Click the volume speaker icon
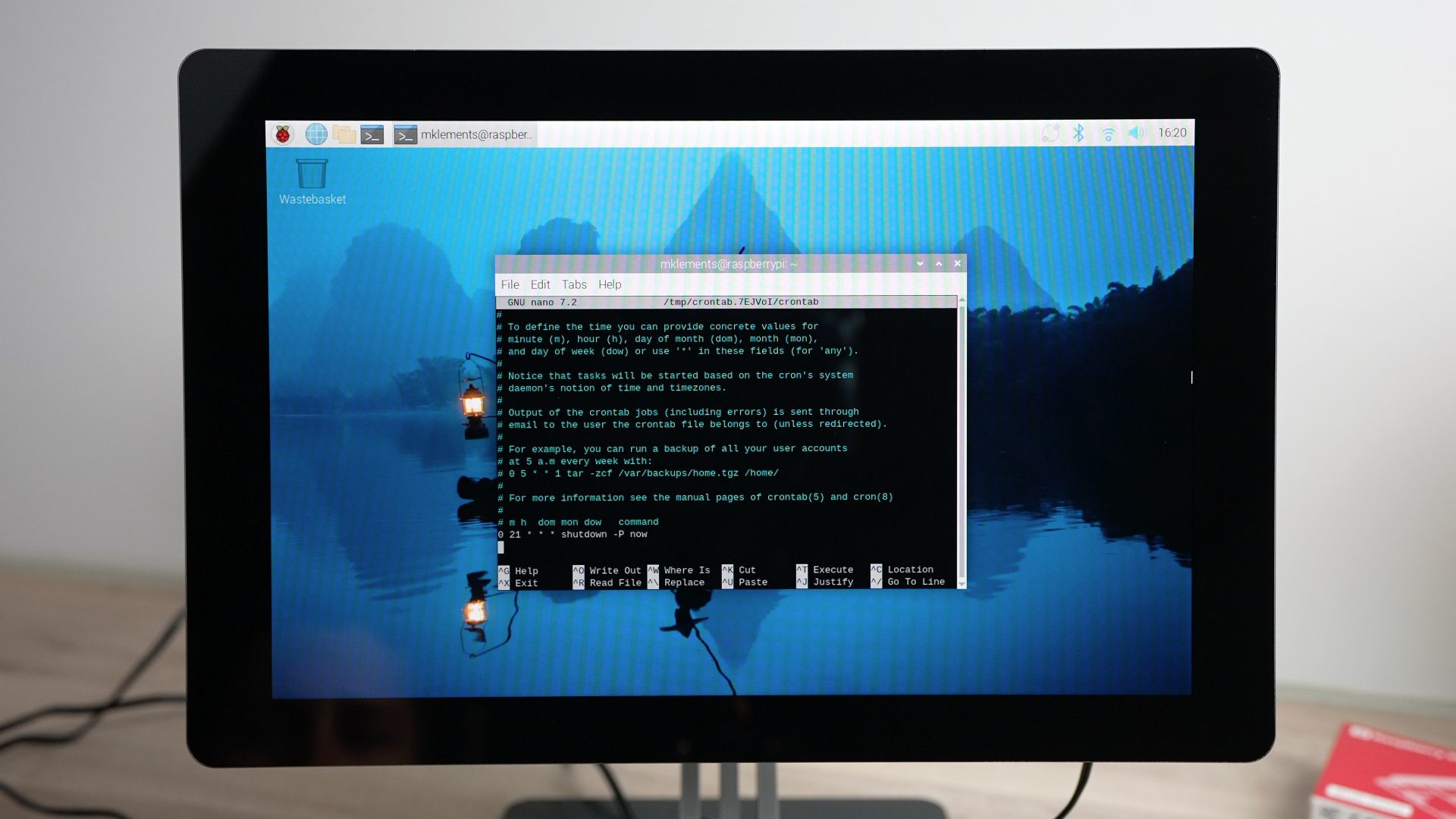Image resolution: width=1456 pixels, height=819 pixels. (x=1135, y=133)
